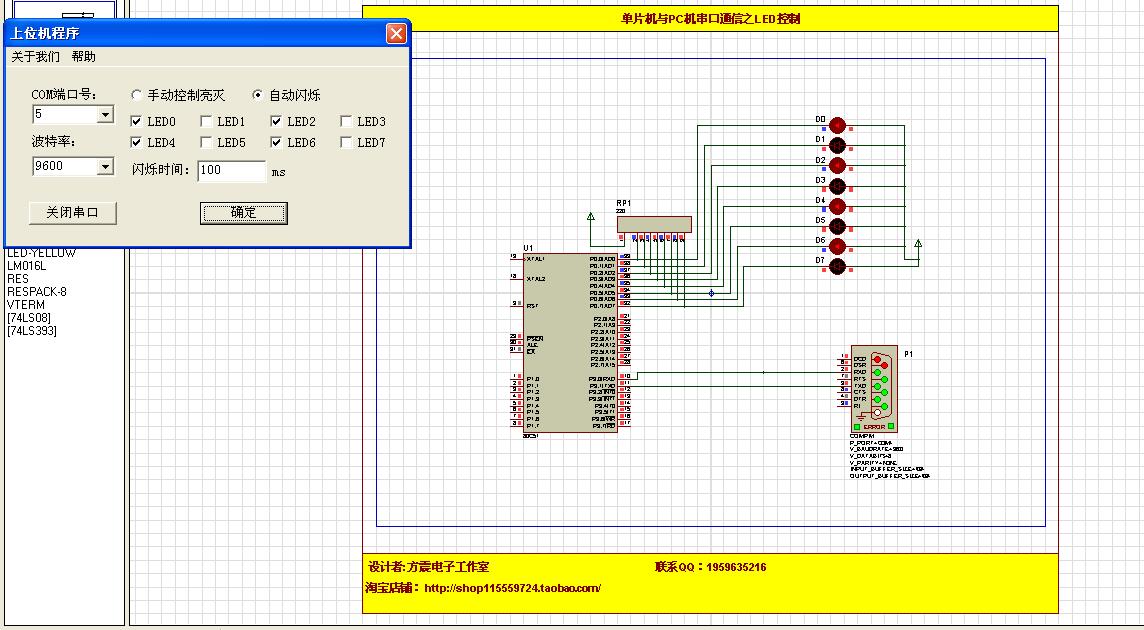Screen dimensions: 1144x630
Task: Open the COM端口号 dropdown
Action: 105,115
